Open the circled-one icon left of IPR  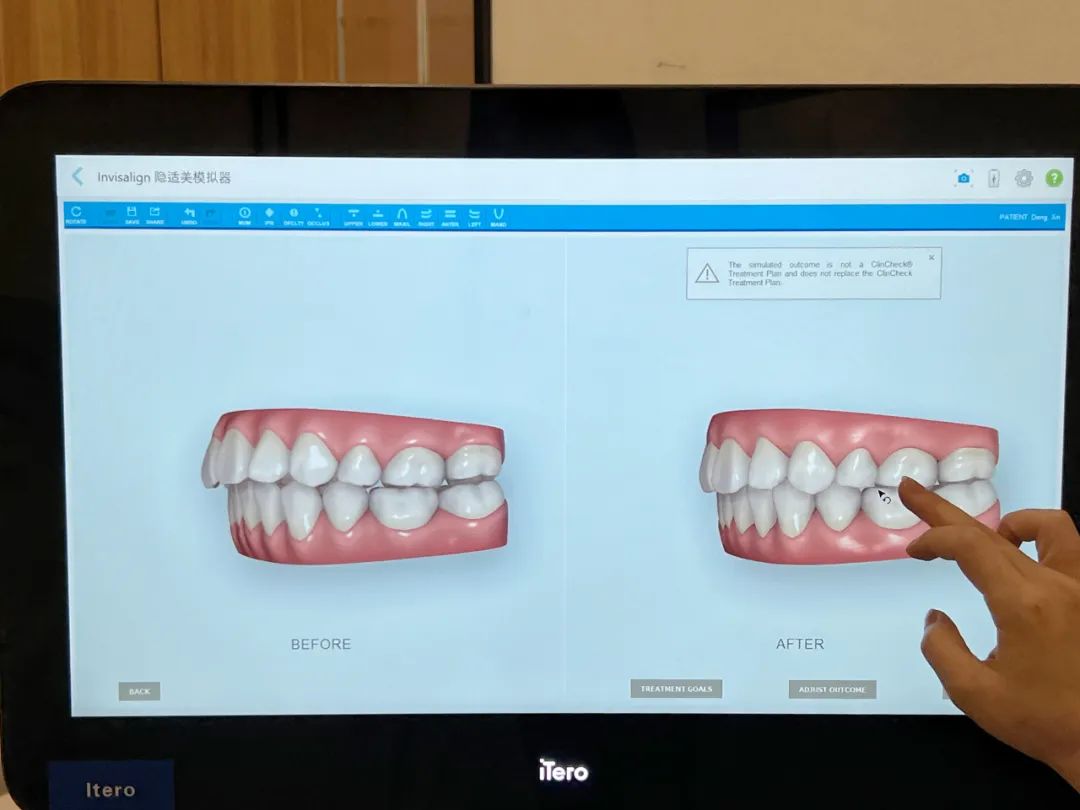tap(245, 216)
